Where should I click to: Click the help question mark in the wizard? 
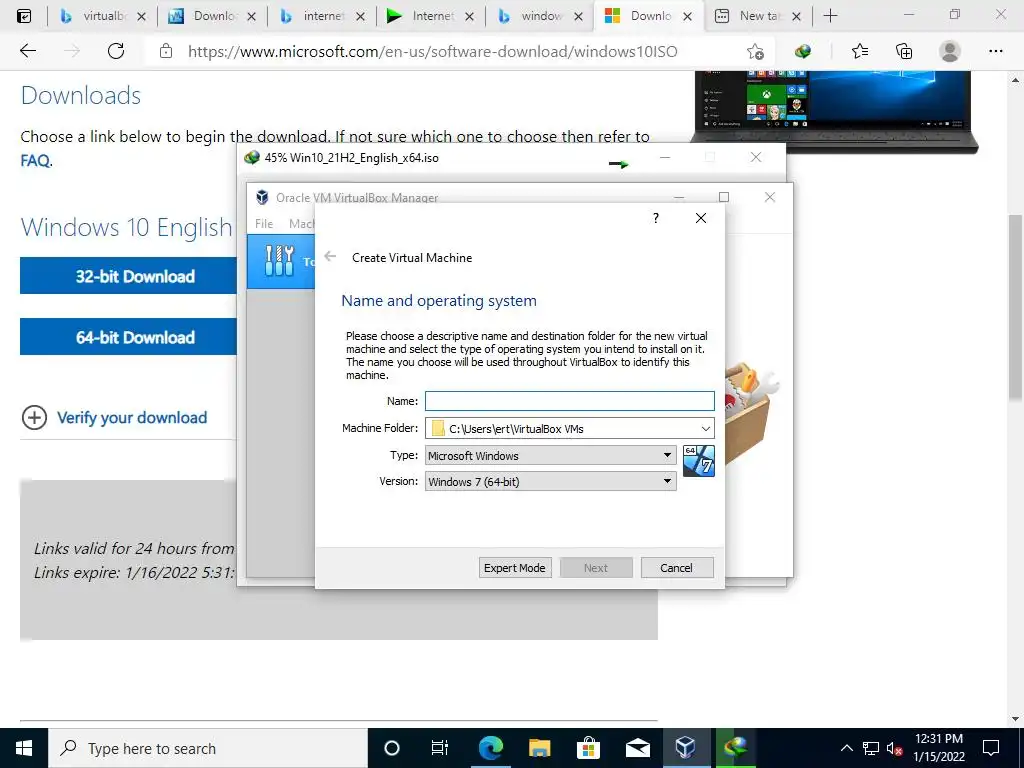point(656,218)
